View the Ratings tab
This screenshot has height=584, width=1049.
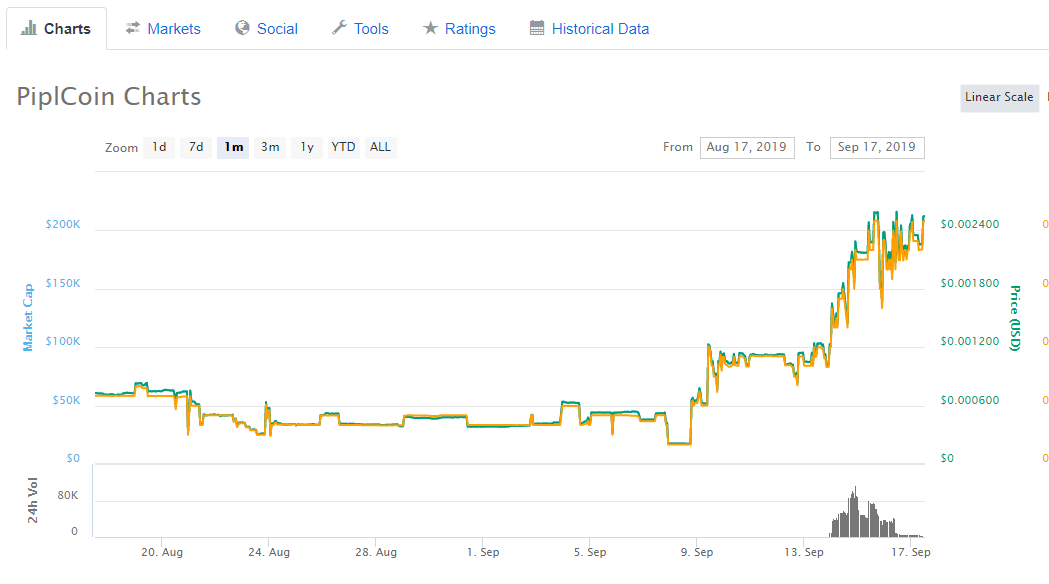(x=459, y=29)
